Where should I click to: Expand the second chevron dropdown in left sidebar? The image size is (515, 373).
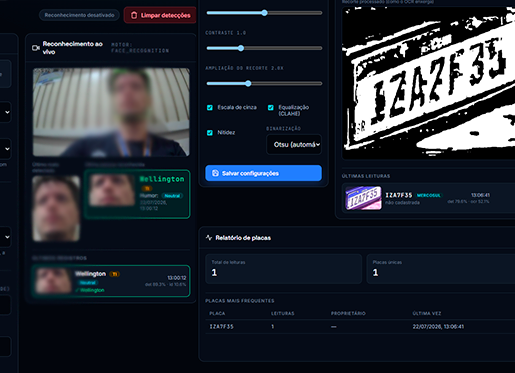[x=7, y=149]
